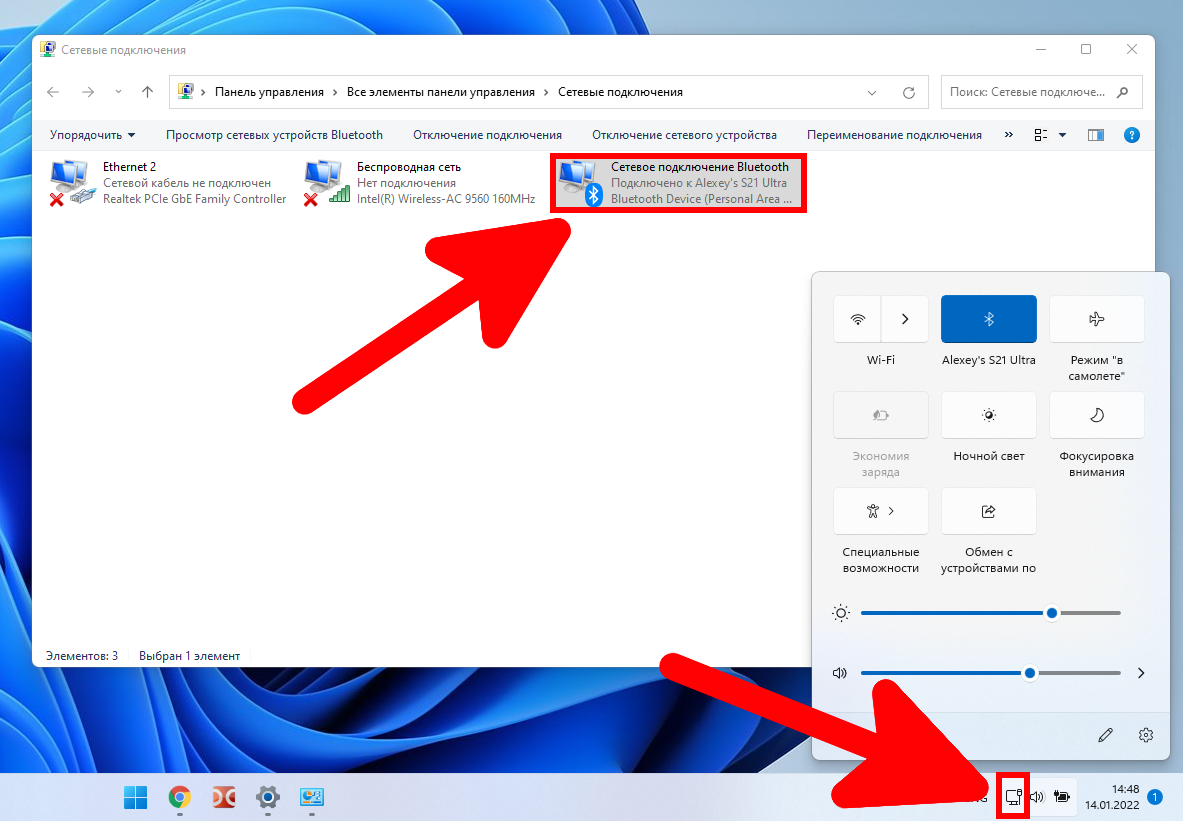1183x821 pixels.
Task: Open the Organize dropdown menu
Action: 92,135
